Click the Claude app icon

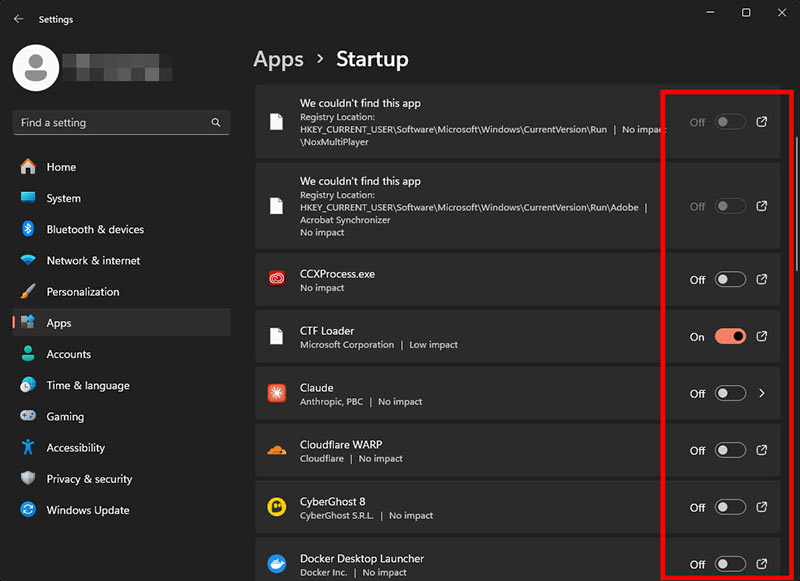coord(277,393)
